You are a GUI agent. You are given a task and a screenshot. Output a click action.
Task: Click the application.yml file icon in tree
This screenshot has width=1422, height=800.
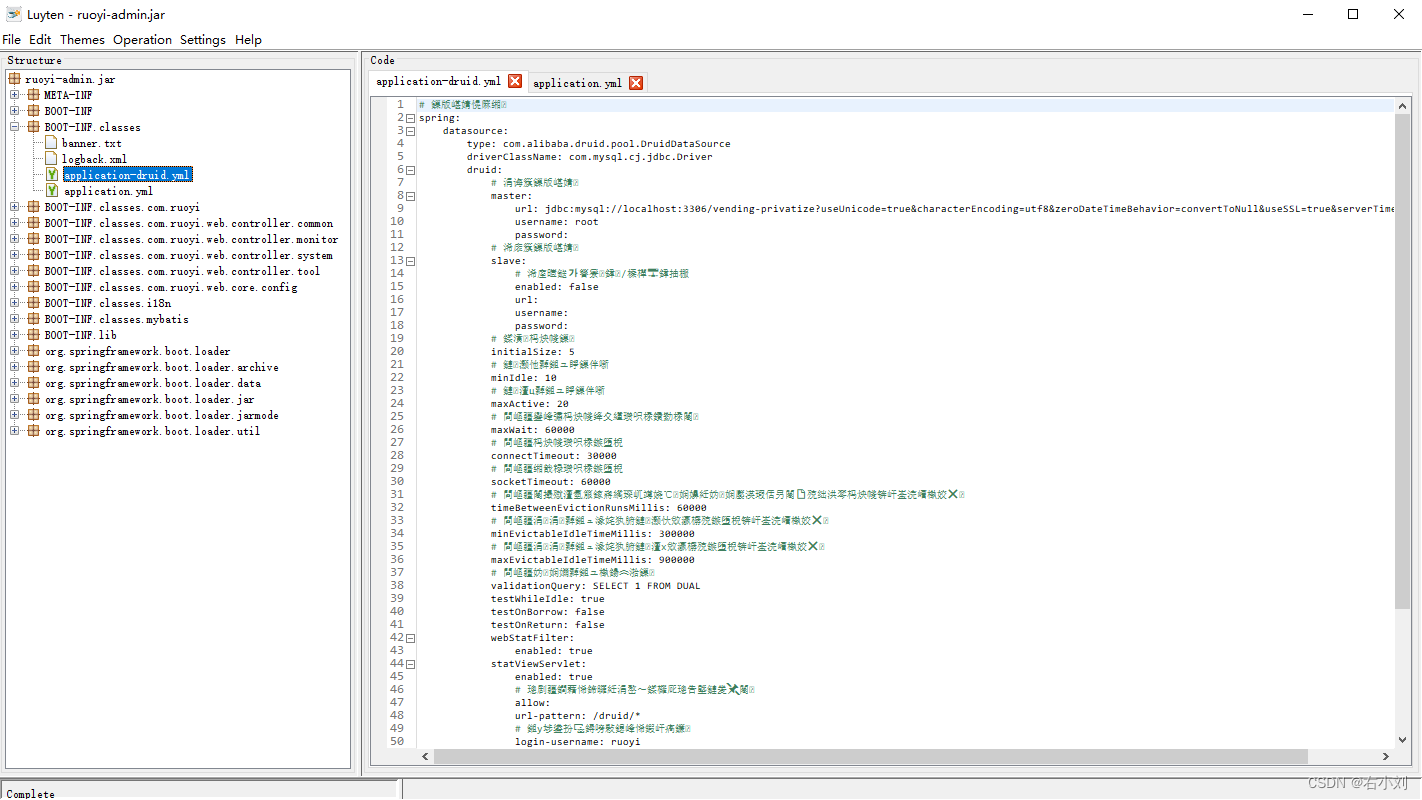coord(52,191)
